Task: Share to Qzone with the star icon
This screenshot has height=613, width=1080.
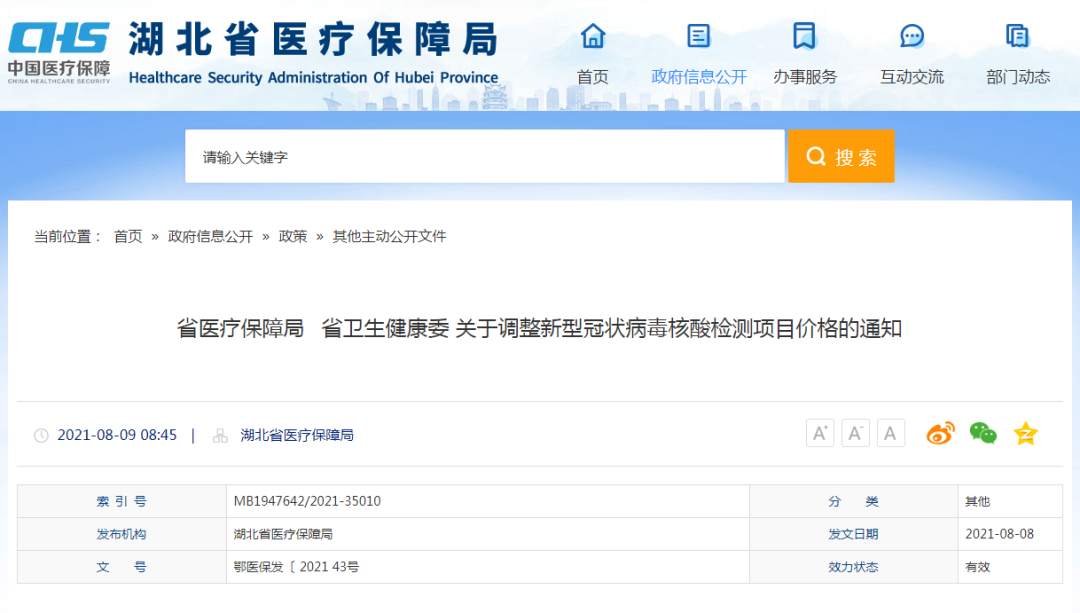Action: click(1026, 433)
